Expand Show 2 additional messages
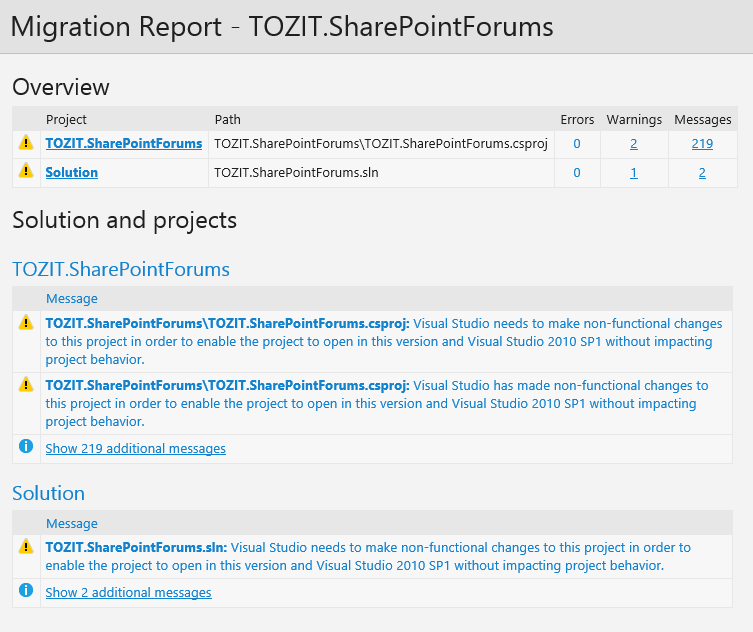The image size is (753, 632). [x=128, y=592]
